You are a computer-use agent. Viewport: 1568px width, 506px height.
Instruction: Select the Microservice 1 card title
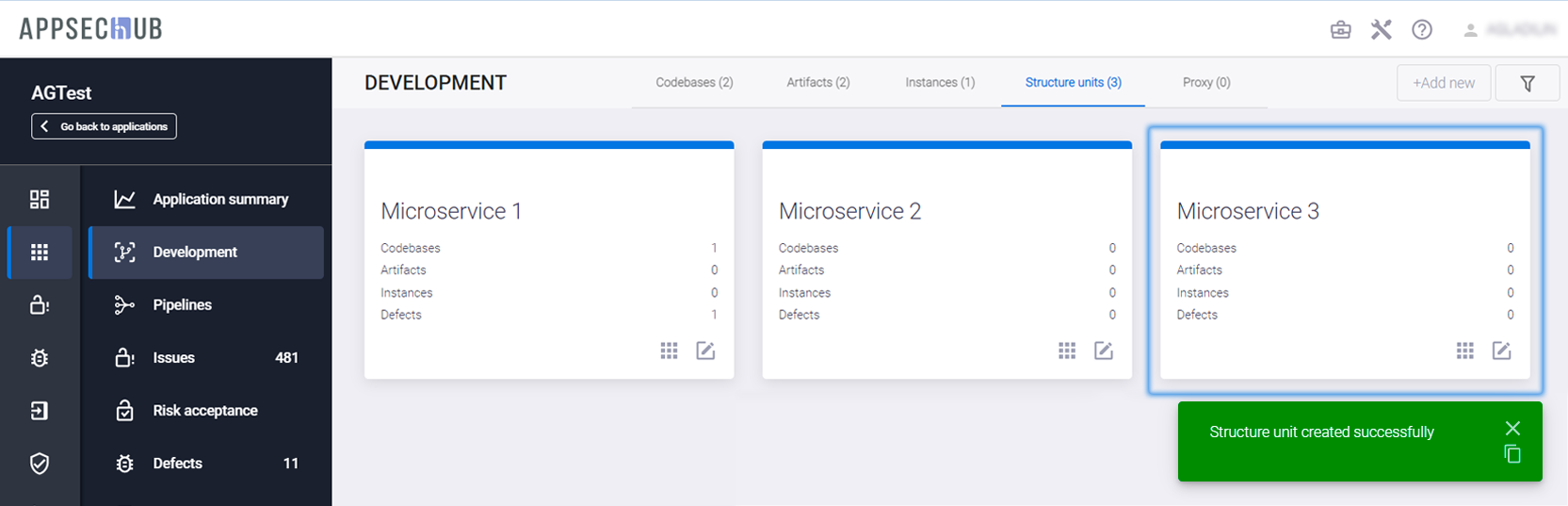click(x=451, y=211)
